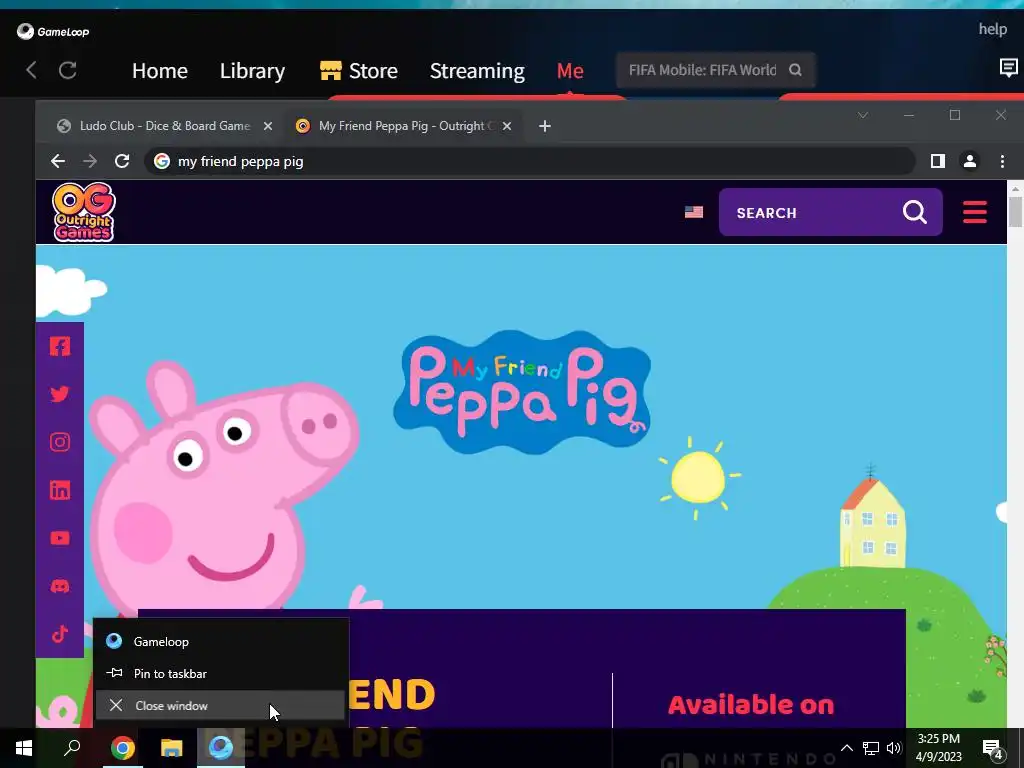Screen dimensions: 1024x768
Task: Open Chrome from the taskbar
Action: click(122, 748)
